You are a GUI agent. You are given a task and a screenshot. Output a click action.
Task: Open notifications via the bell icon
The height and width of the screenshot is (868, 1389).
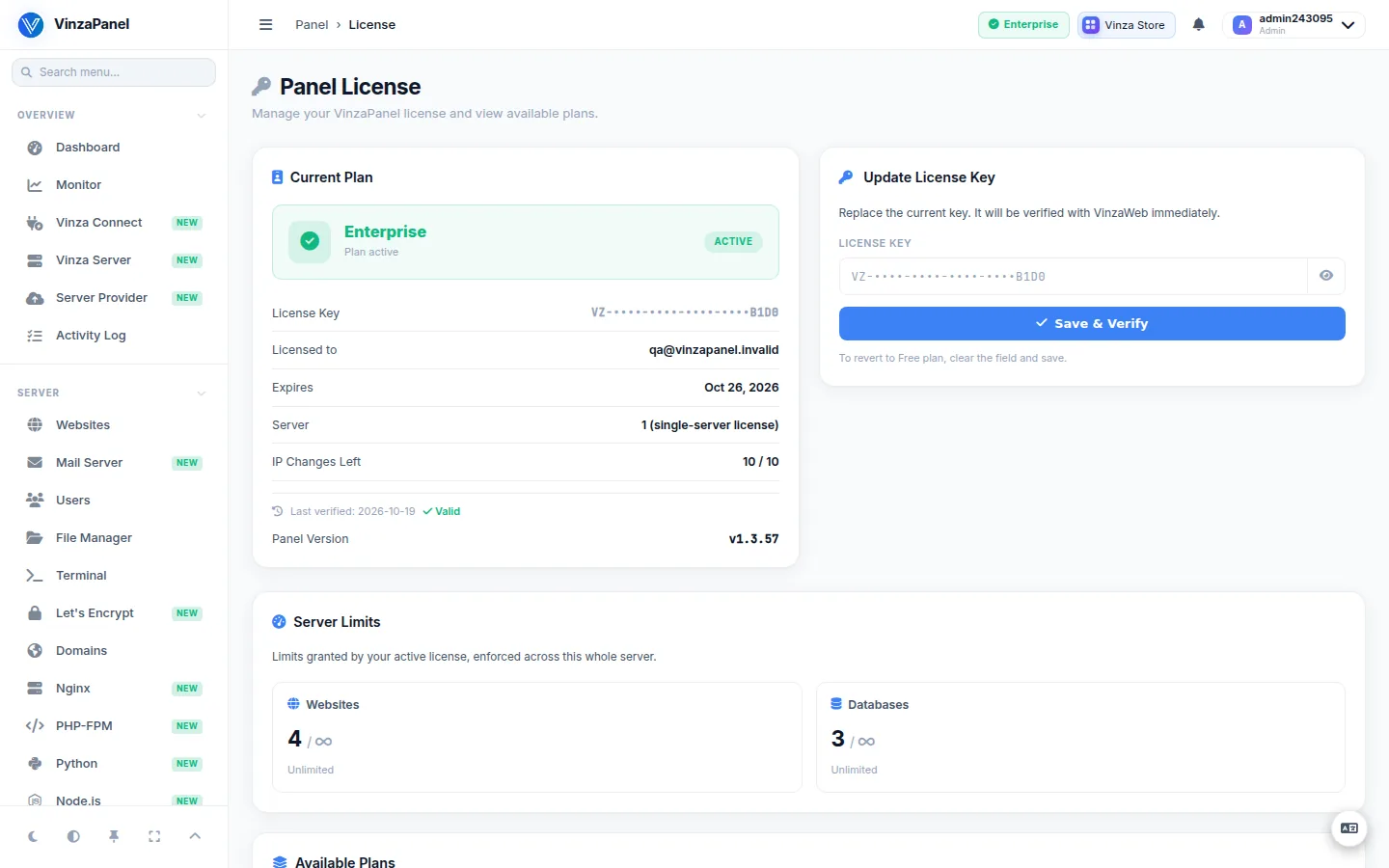click(1199, 25)
